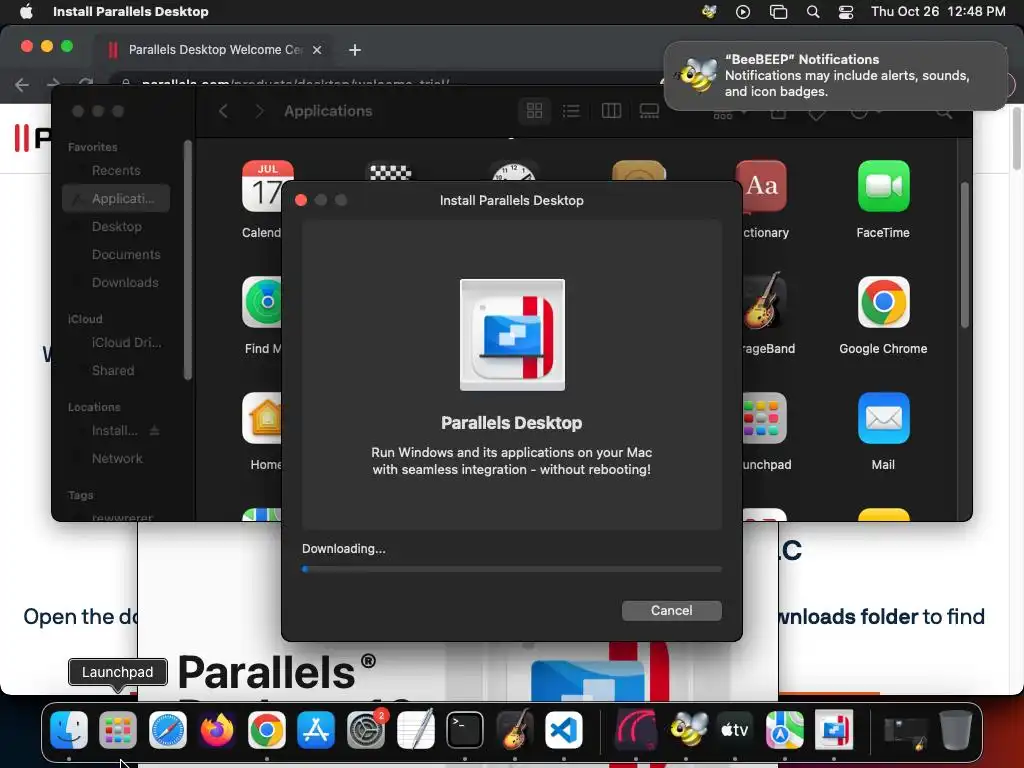Click the Downloading progress bar

point(511,569)
